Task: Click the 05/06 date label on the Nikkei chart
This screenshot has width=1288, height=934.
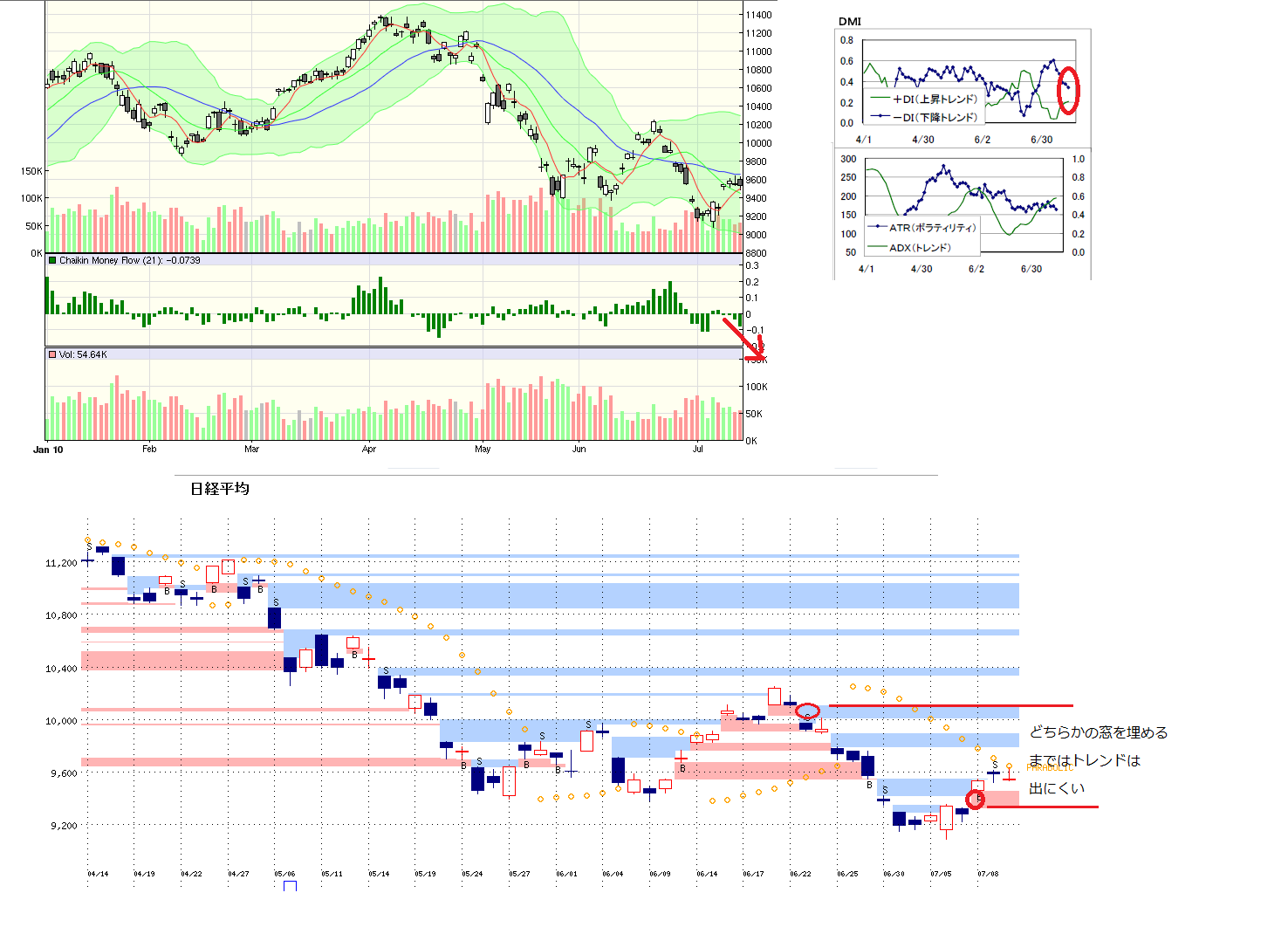Action: tap(284, 874)
